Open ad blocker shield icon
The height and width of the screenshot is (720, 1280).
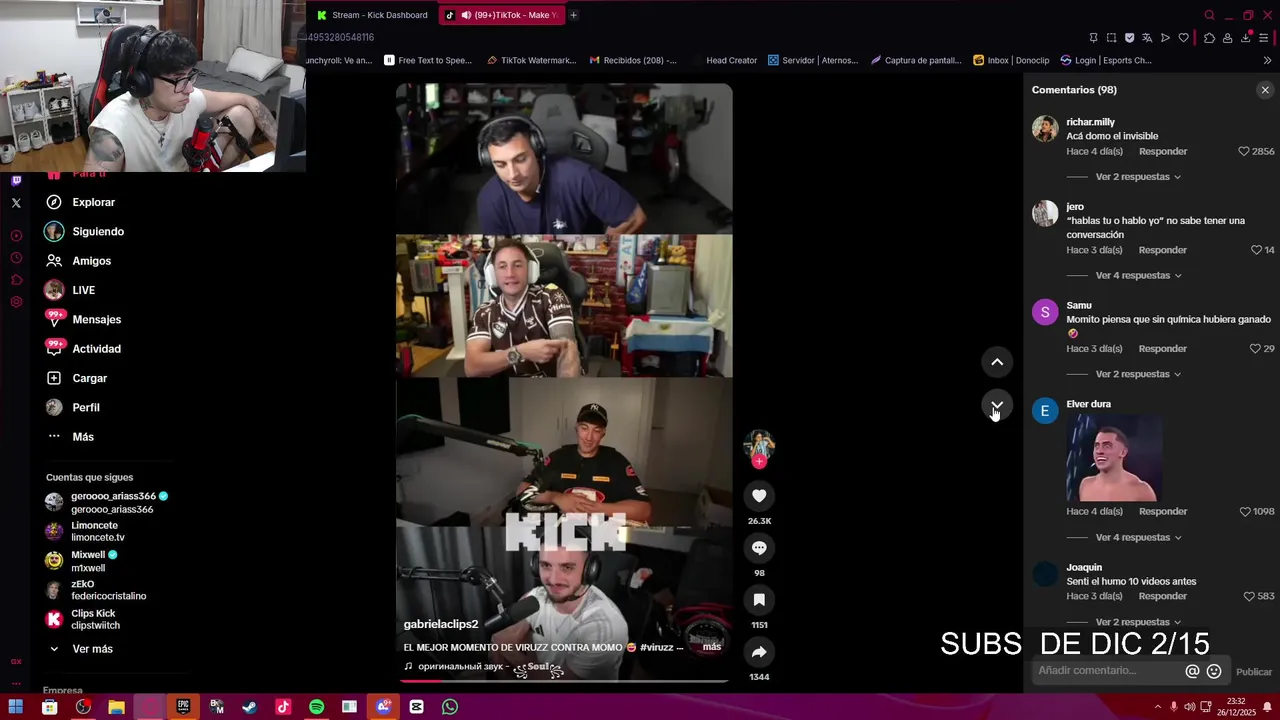[1129, 38]
